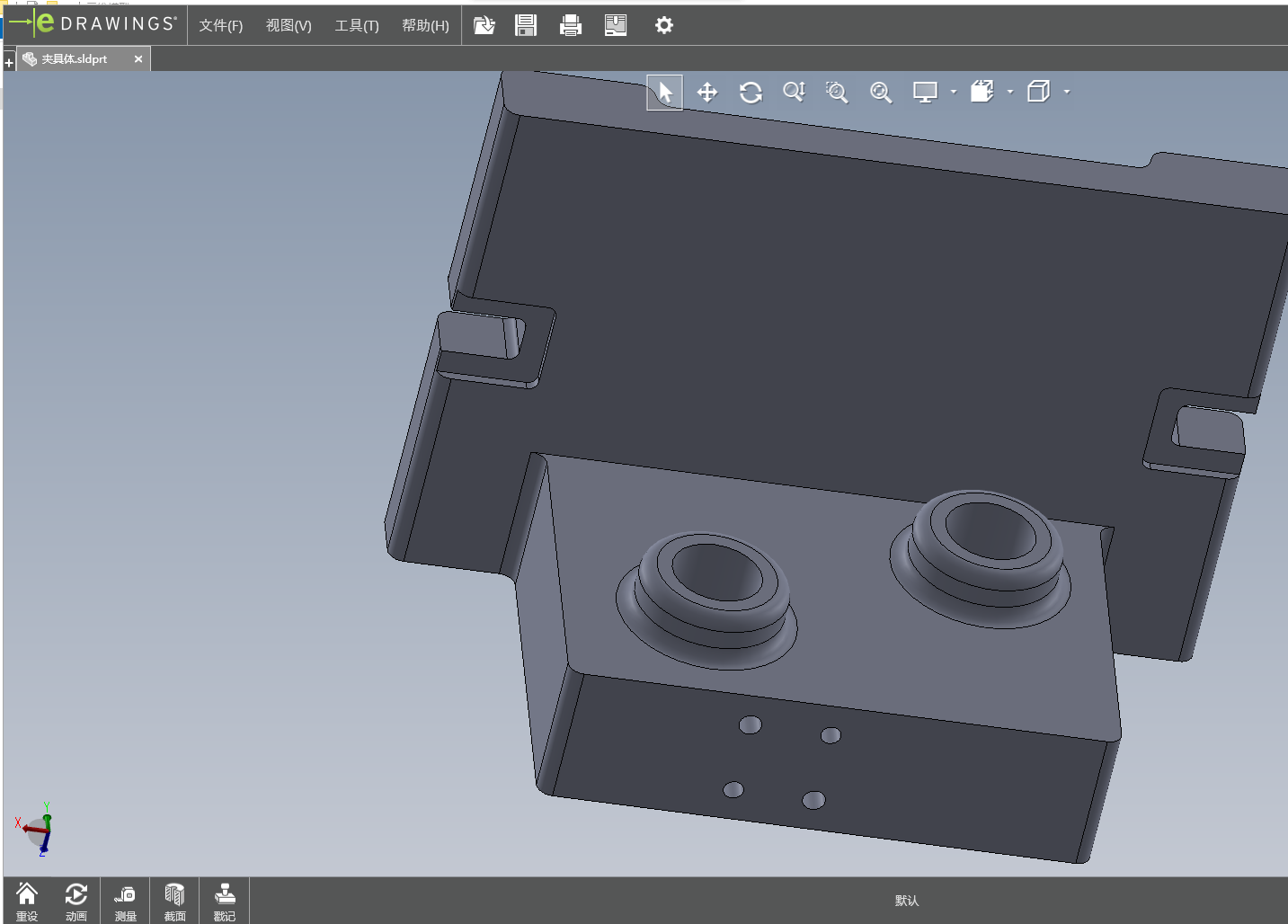Viewport: 1288px width, 924px height.
Task: Click the Zoom to fit icon
Action: pyautogui.click(x=881, y=92)
